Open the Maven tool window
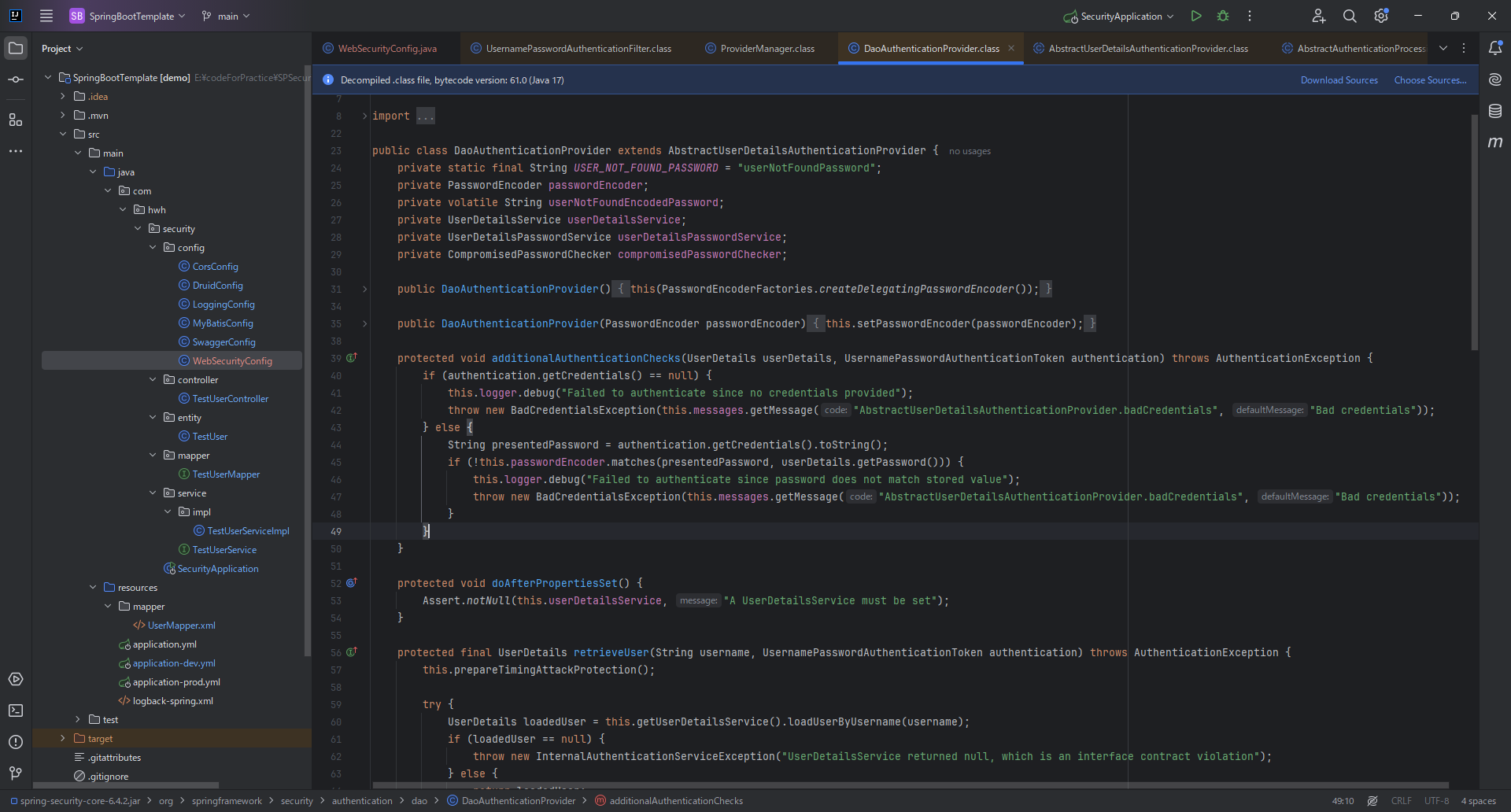Viewport: 1511px width, 812px height. (x=1495, y=142)
